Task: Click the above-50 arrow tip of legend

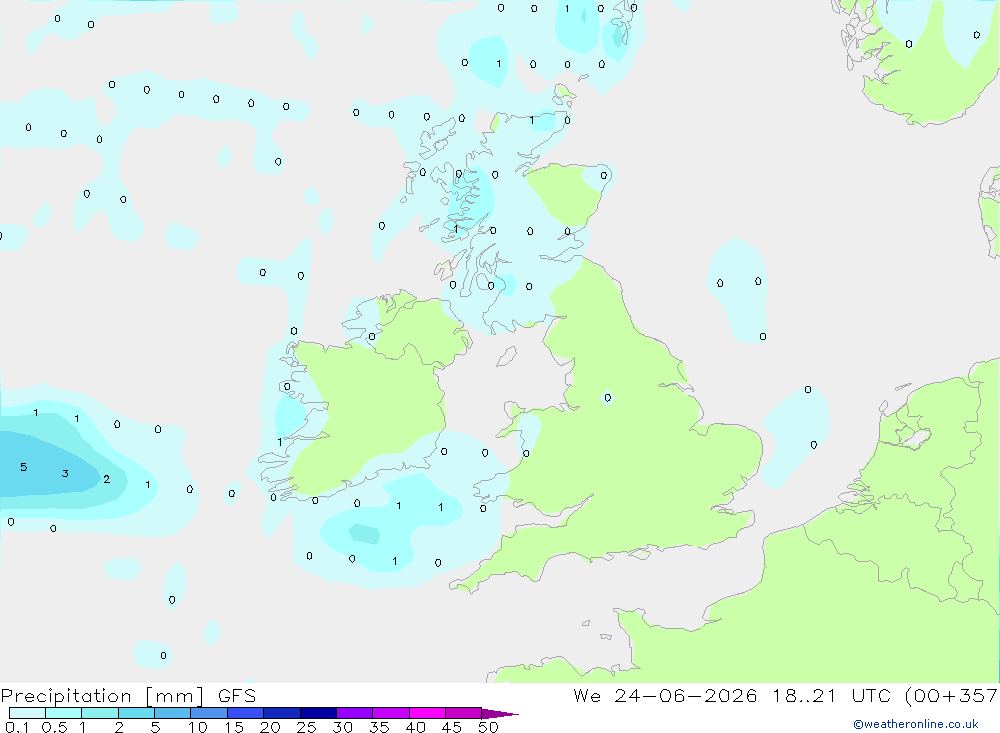Action: 499,713
